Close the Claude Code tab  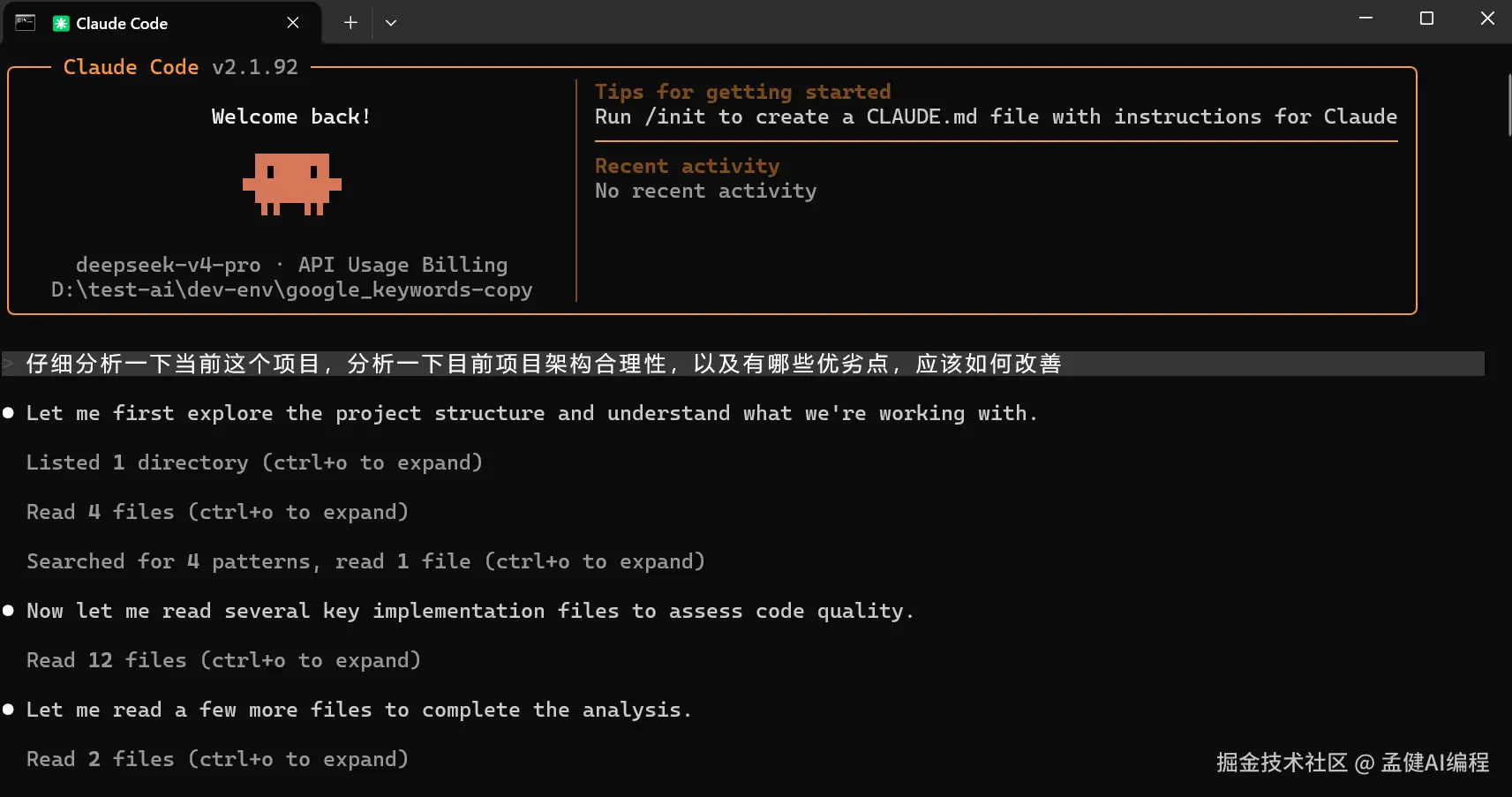(x=293, y=23)
